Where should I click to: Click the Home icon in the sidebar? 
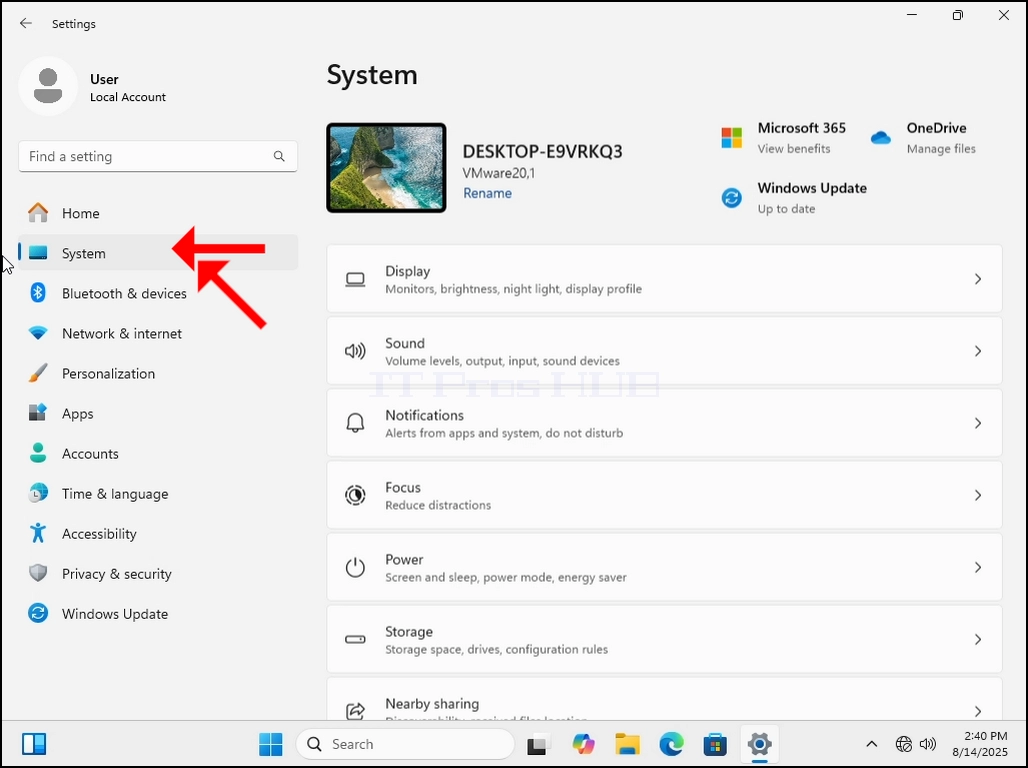click(x=38, y=212)
